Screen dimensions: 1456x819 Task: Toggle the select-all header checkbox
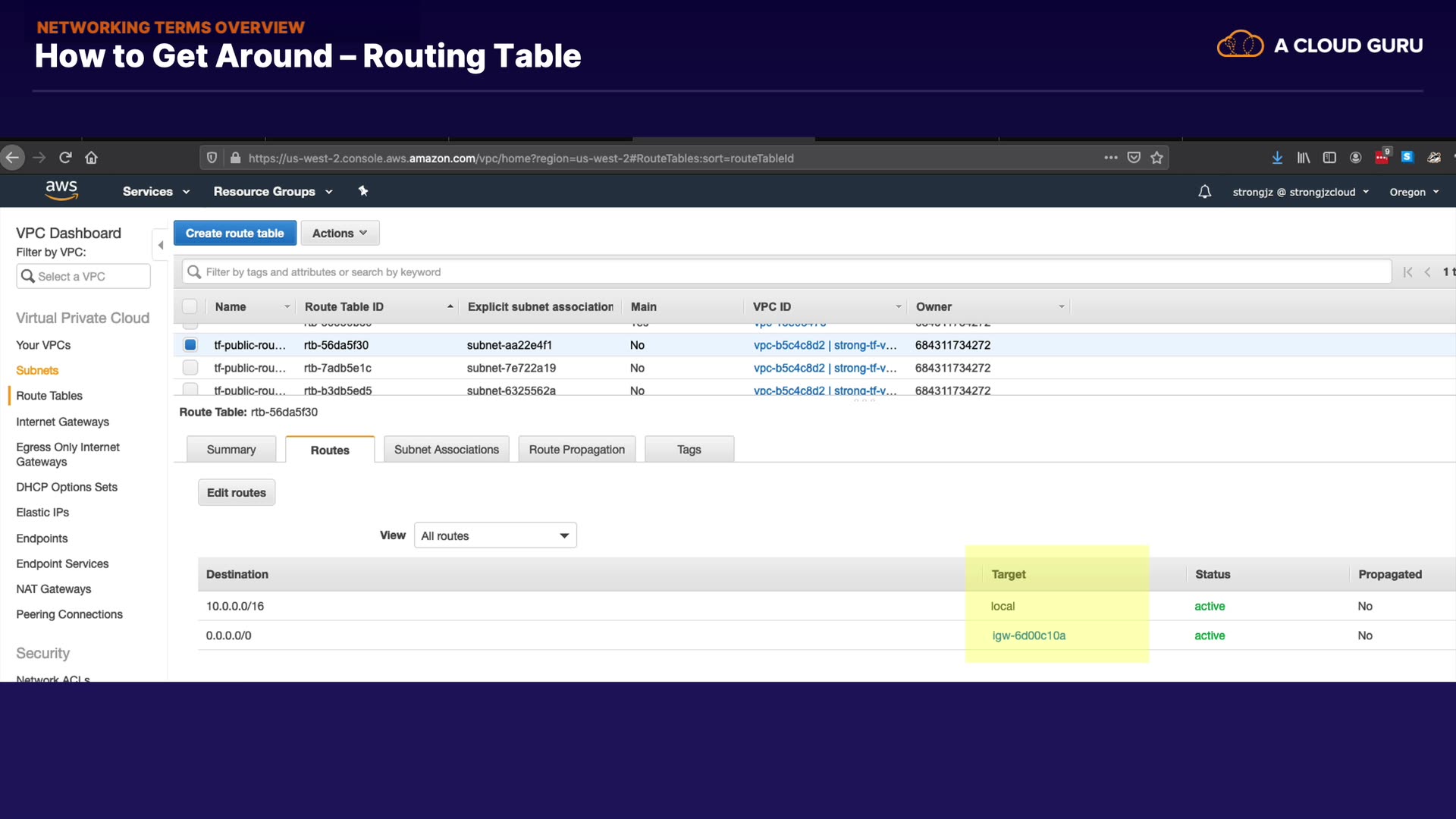click(x=190, y=306)
